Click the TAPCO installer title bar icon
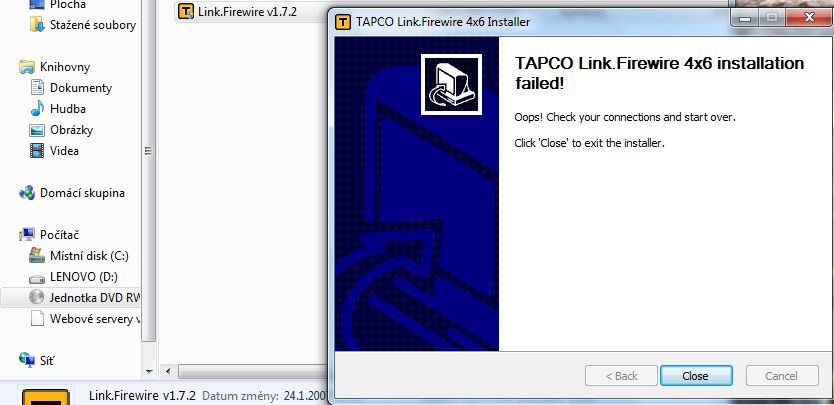Image resolution: width=834 pixels, height=405 pixels. pos(344,22)
